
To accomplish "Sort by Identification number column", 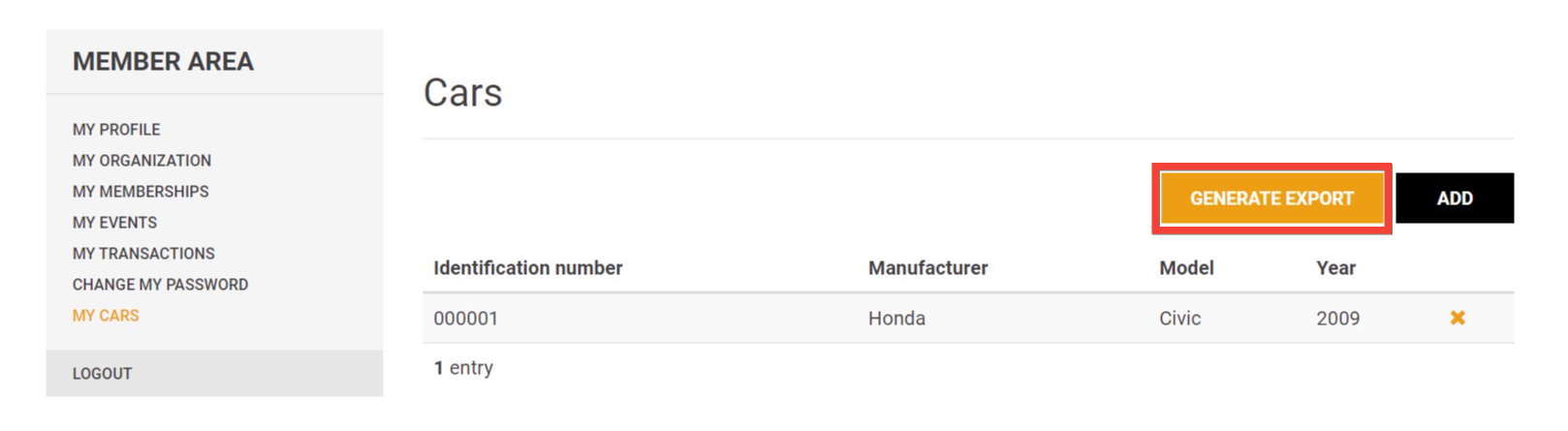I will (528, 268).
